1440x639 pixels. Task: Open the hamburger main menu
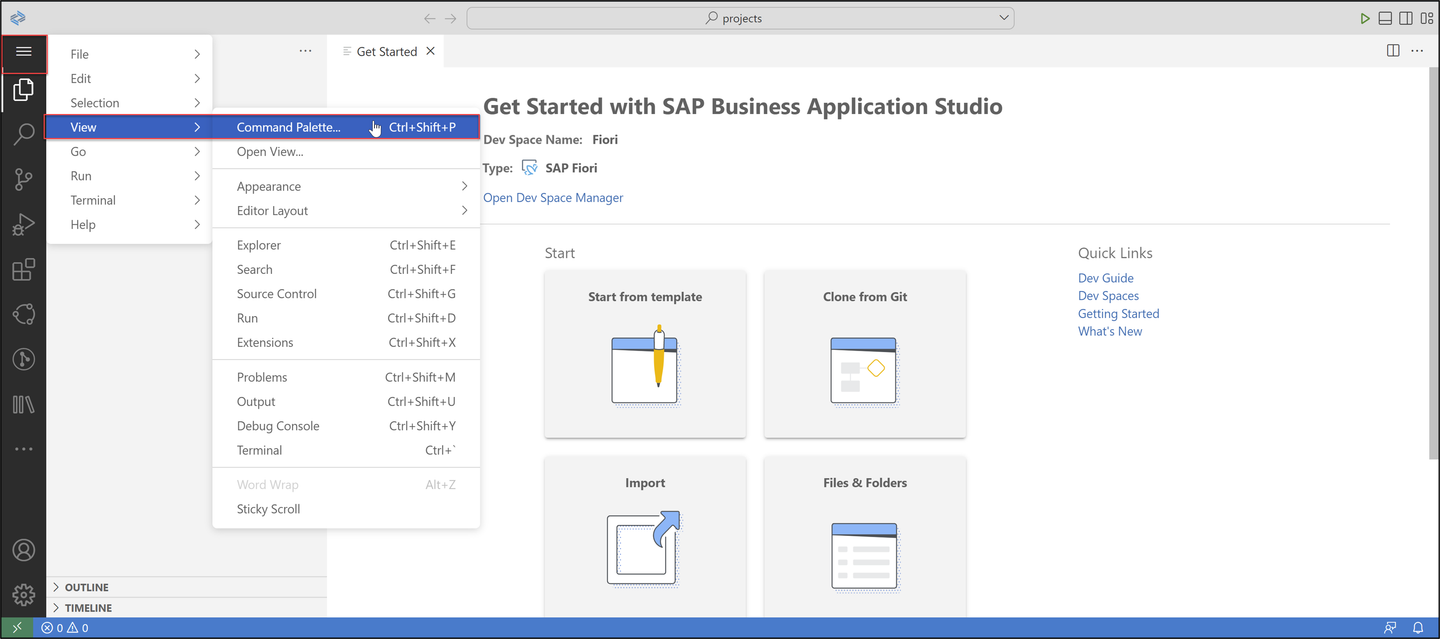click(24, 52)
